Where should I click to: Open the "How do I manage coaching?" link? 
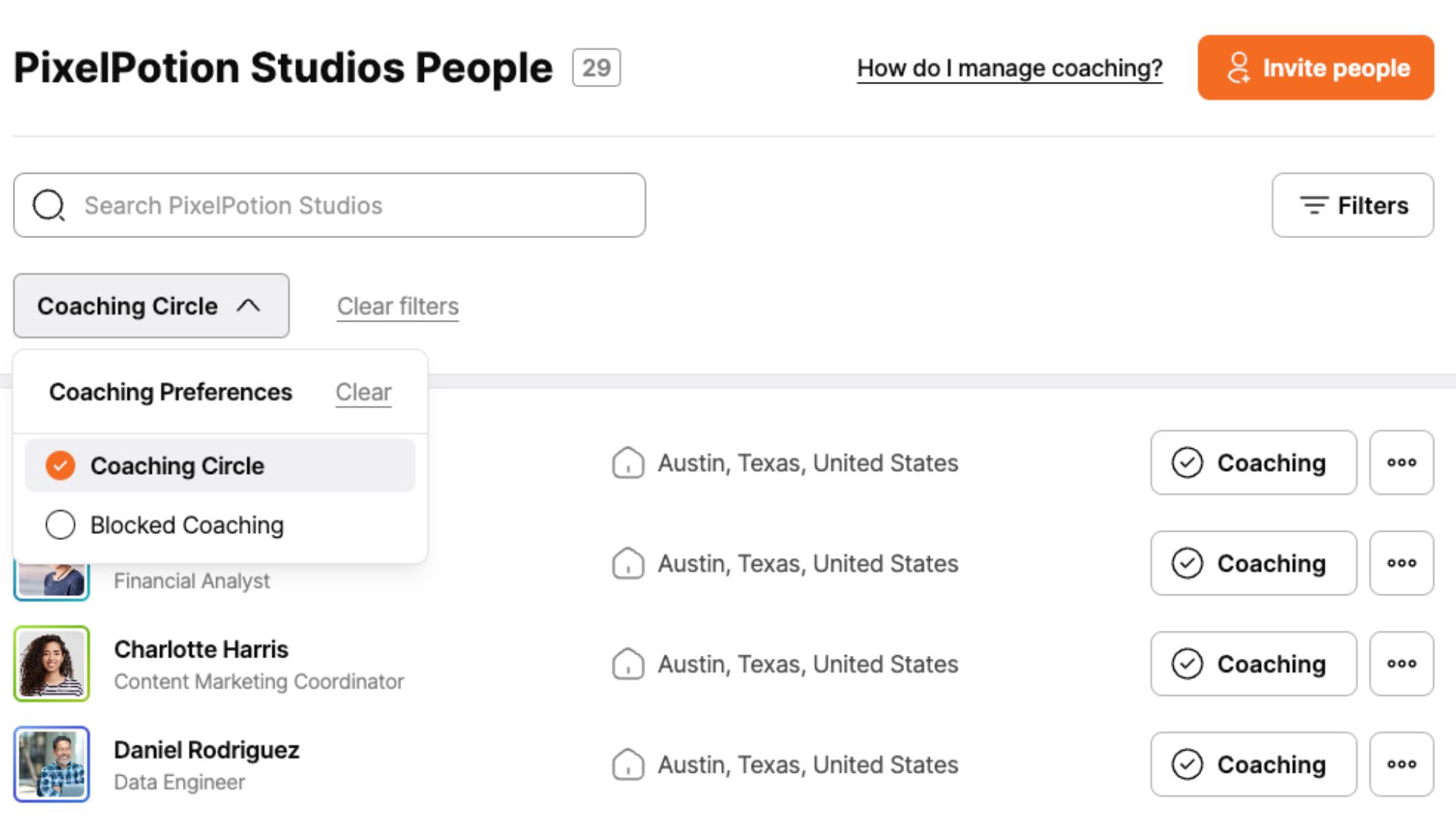point(1009,68)
